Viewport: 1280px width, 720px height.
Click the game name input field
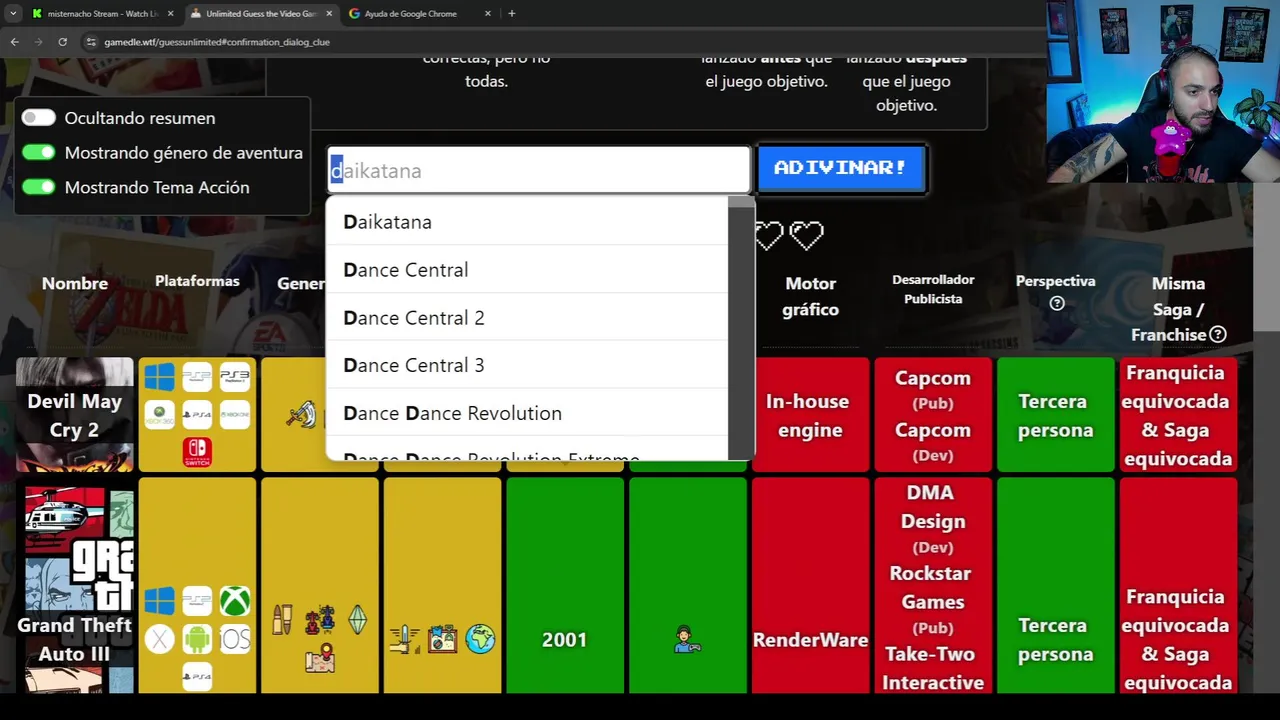[539, 171]
